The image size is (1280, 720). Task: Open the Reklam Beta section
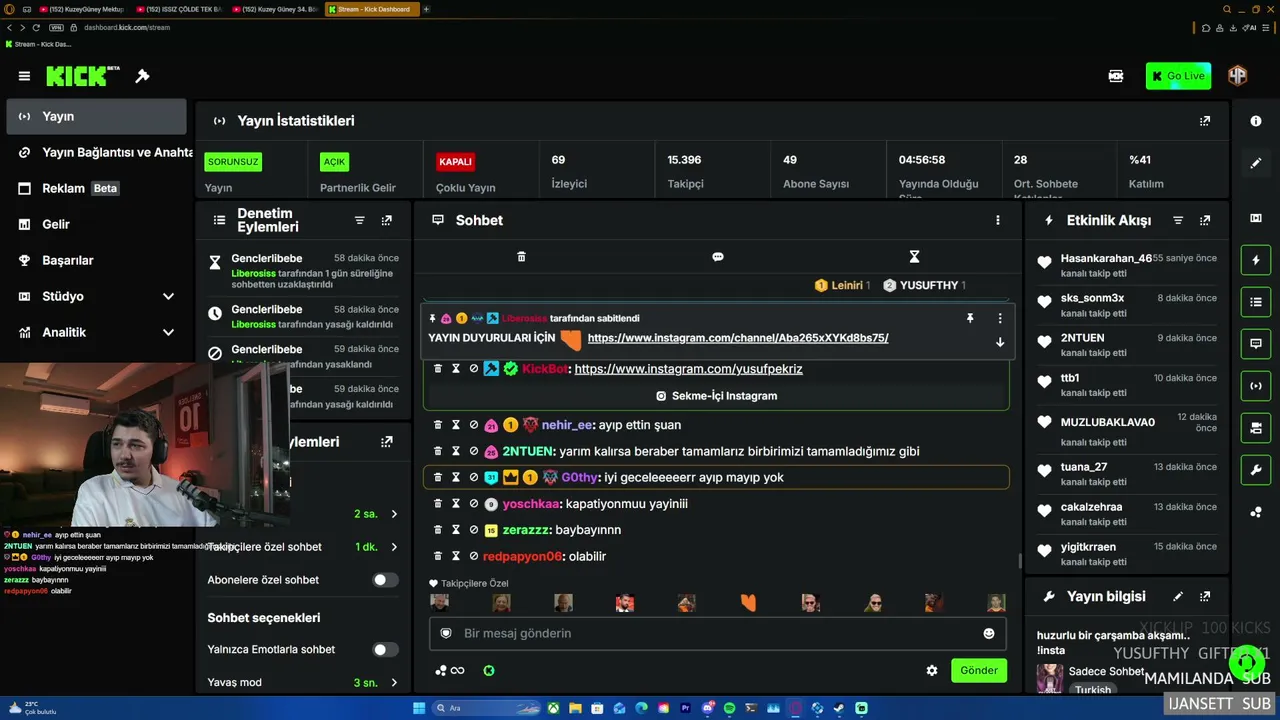click(x=96, y=188)
